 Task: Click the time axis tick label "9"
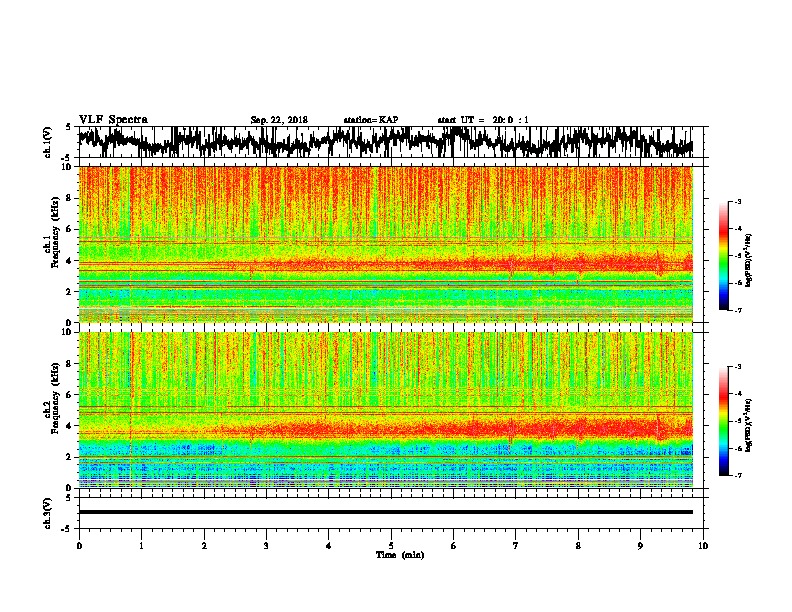pos(640,546)
